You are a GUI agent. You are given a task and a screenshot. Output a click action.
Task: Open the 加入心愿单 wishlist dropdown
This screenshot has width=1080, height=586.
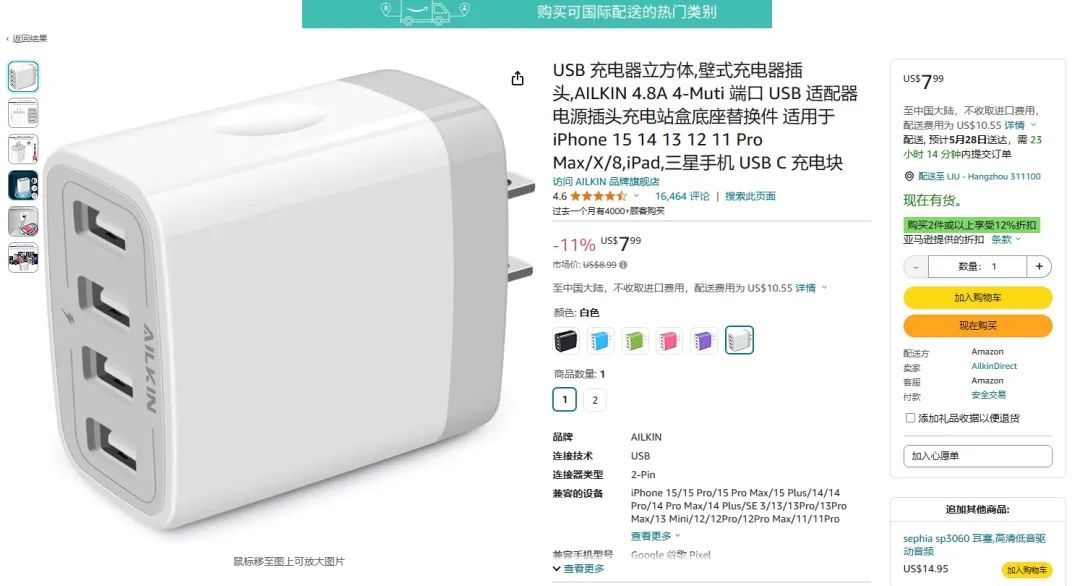[x=977, y=456]
